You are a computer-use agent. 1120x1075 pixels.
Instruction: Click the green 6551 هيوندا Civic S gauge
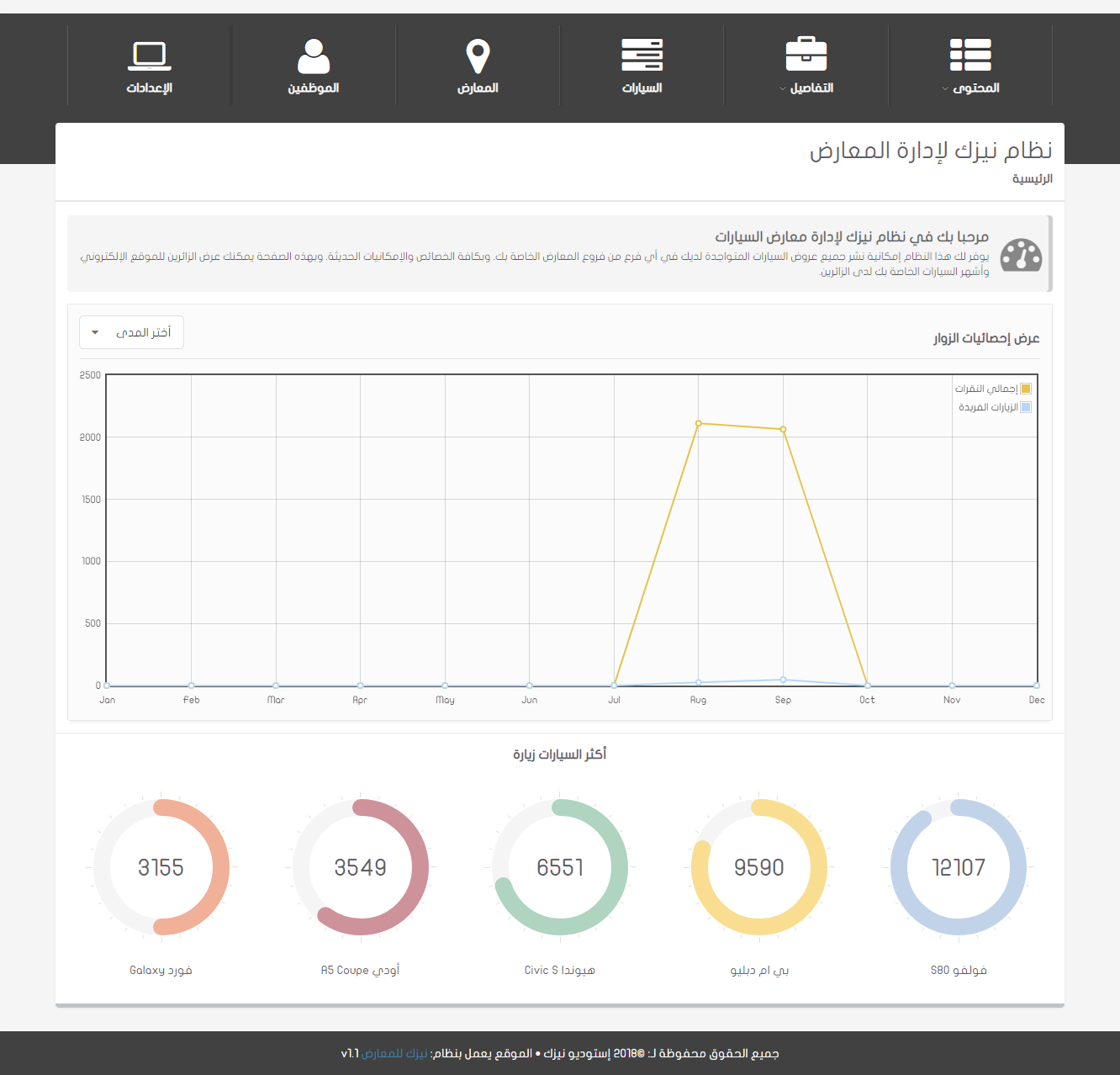coord(560,867)
